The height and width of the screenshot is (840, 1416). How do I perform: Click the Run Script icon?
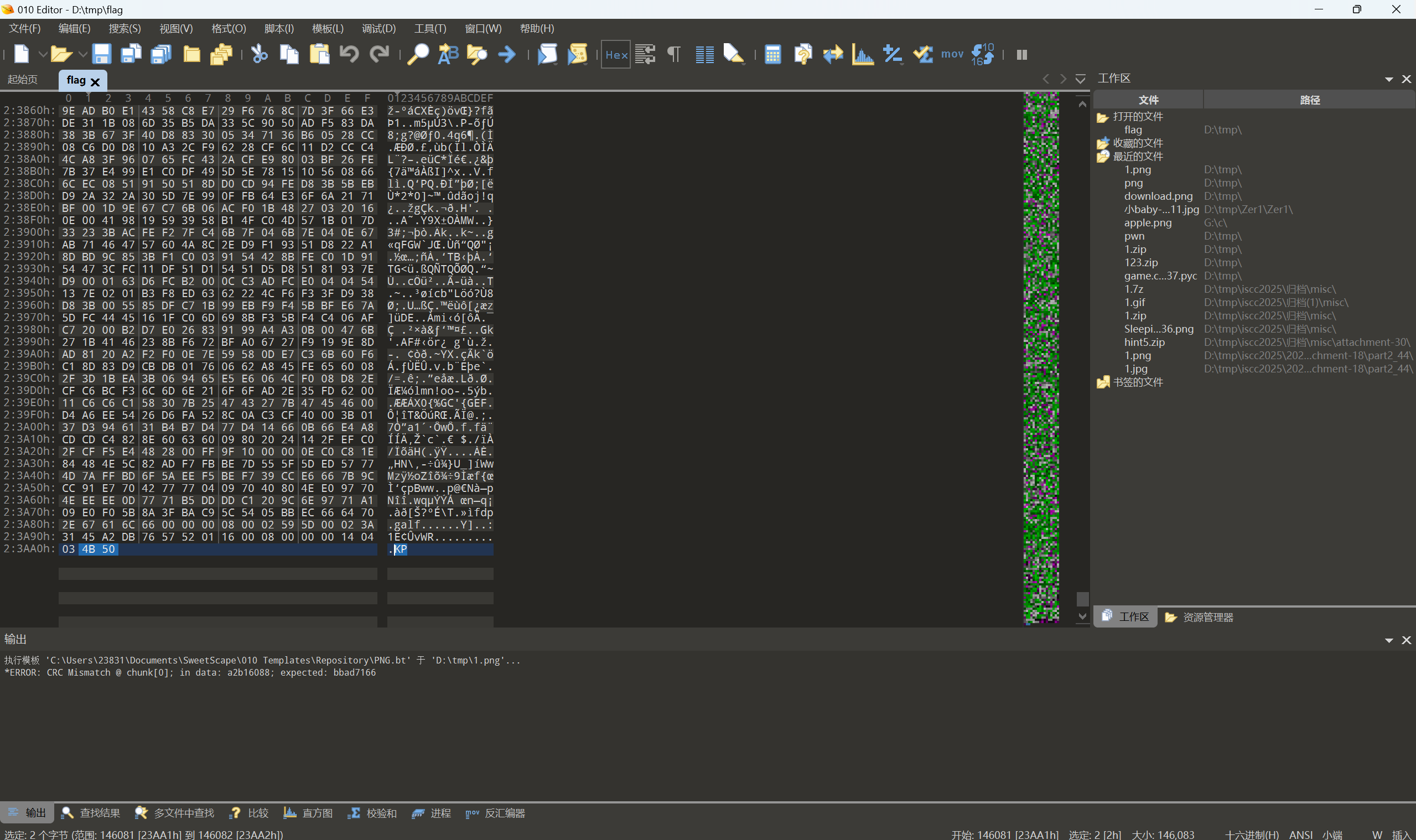coord(547,54)
